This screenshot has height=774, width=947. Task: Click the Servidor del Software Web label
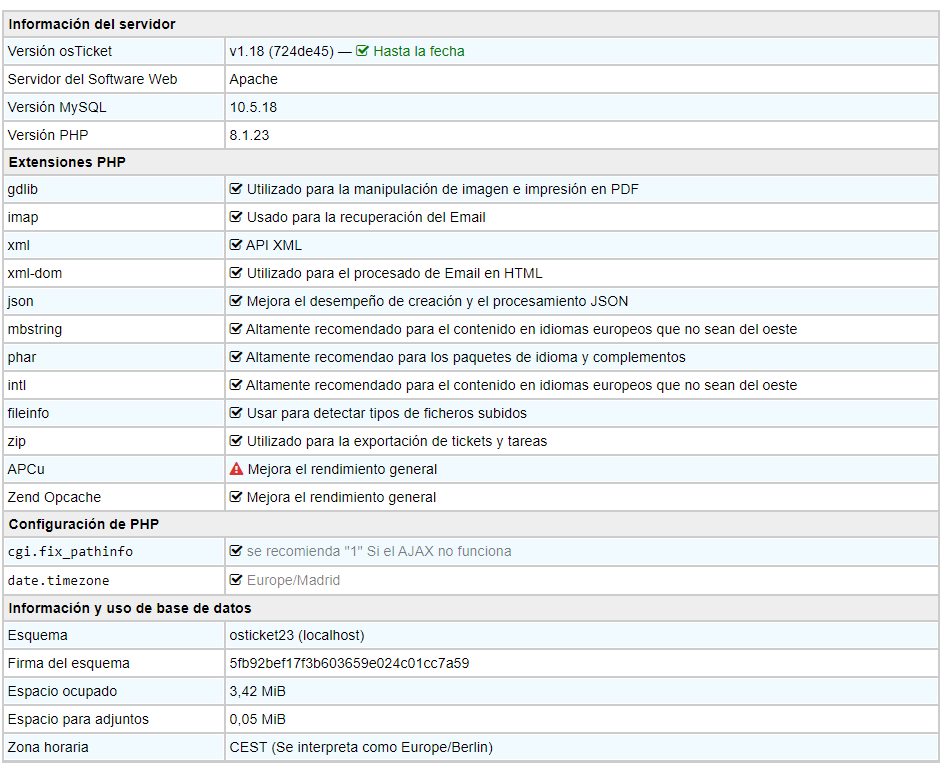point(92,79)
